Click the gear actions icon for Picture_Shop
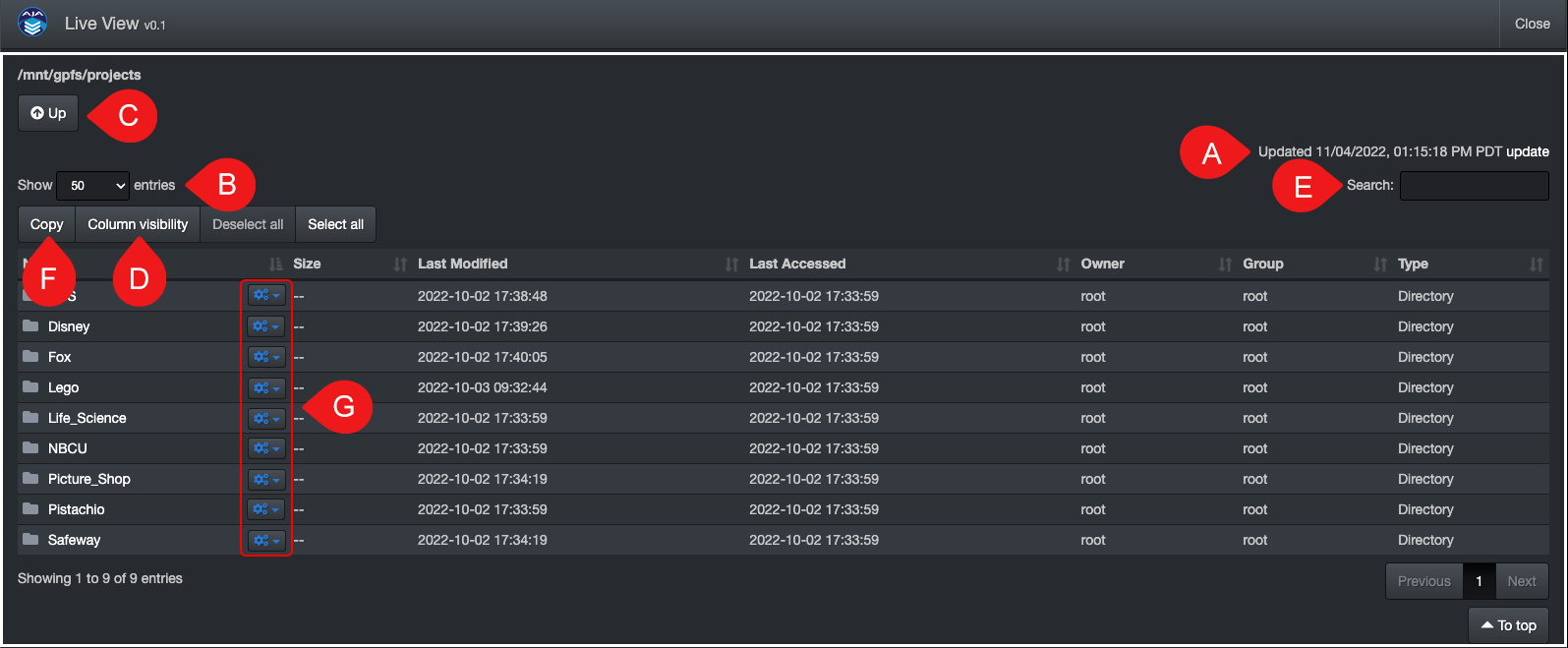 click(x=265, y=479)
